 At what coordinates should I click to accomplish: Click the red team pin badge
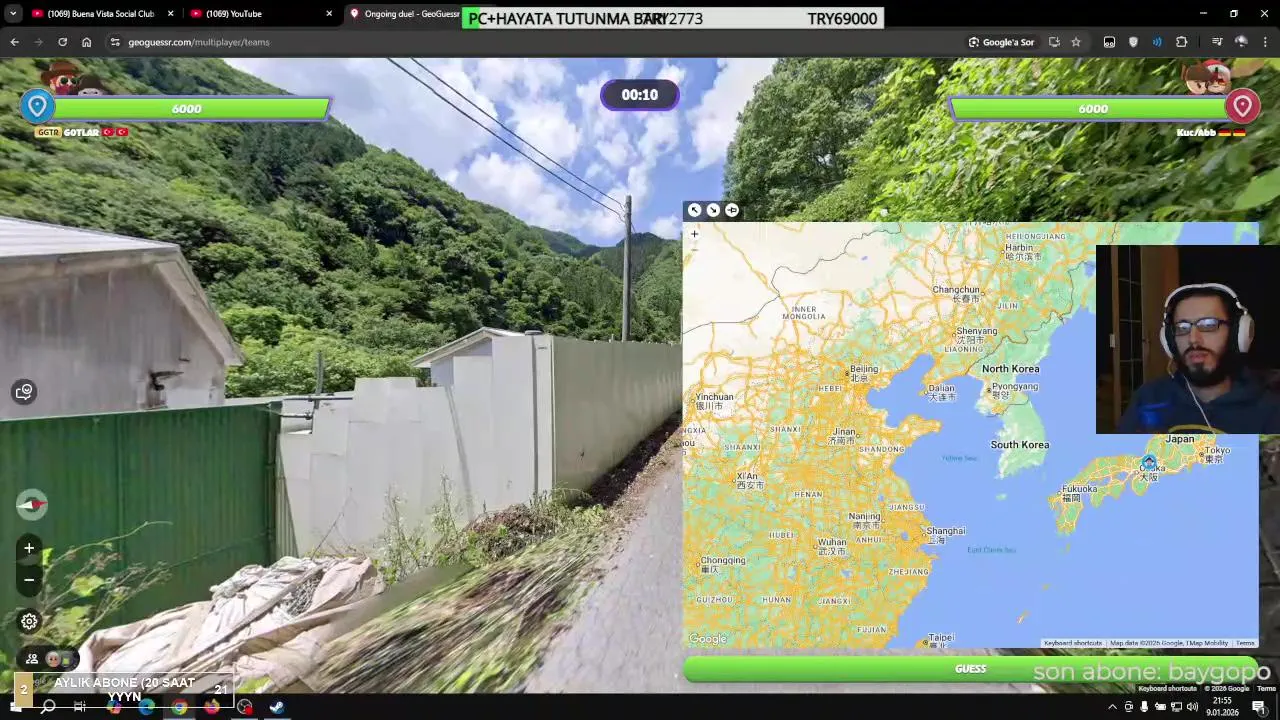pyautogui.click(x=1242, y=106)
